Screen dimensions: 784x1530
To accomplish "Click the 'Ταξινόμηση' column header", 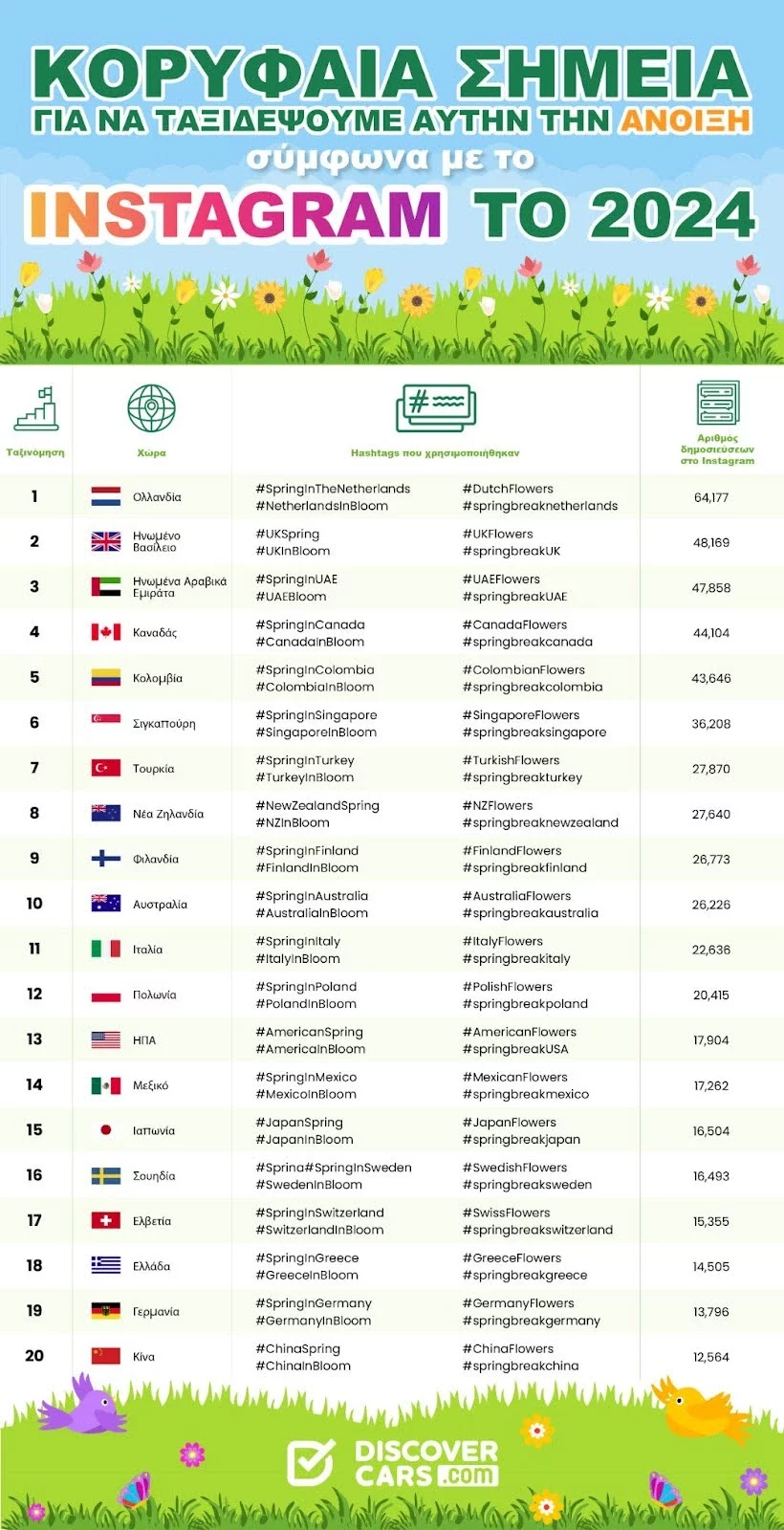I will [35, 452].
